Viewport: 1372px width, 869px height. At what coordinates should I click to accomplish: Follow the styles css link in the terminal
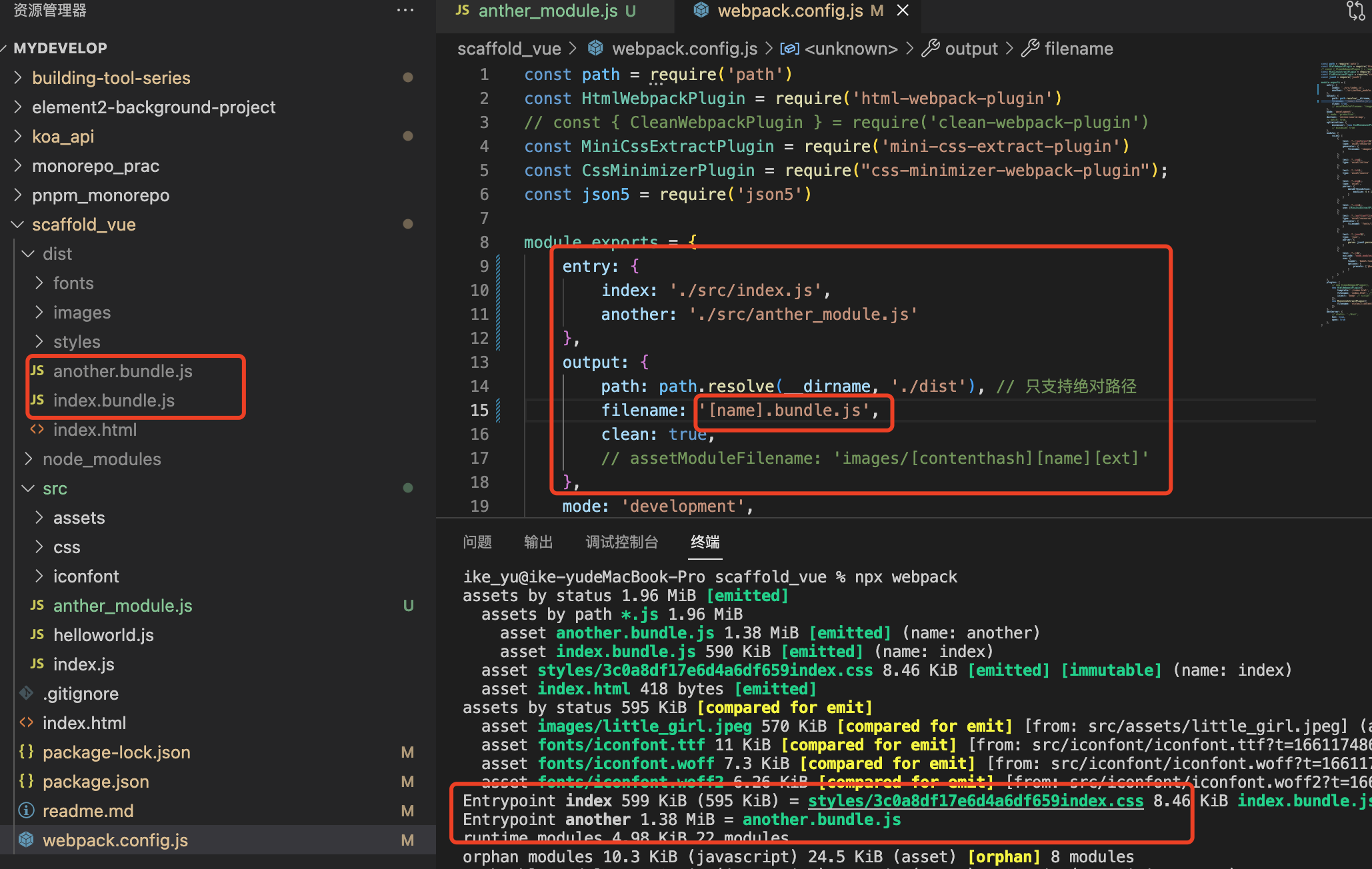pyautogui.click(x=975, y=800)
